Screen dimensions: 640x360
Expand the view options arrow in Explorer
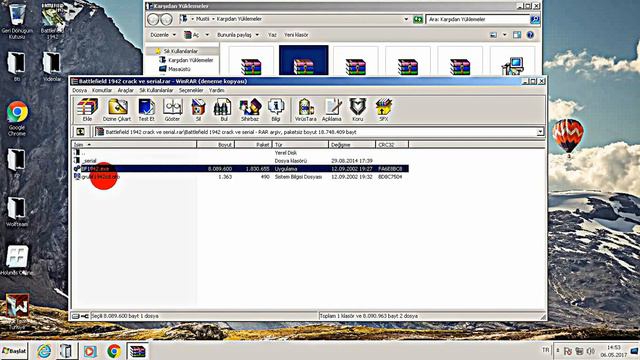pyautogui.click(x=504, y=35)
